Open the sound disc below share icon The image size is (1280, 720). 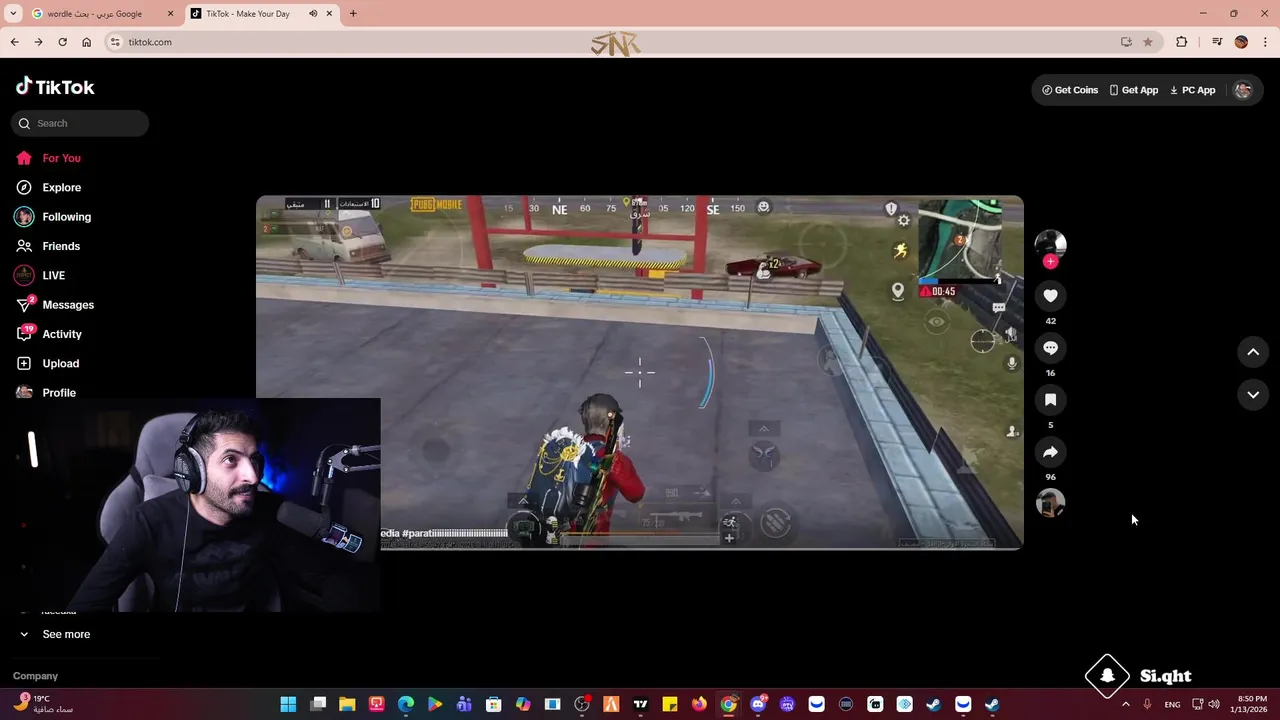tap(1050, 503)
